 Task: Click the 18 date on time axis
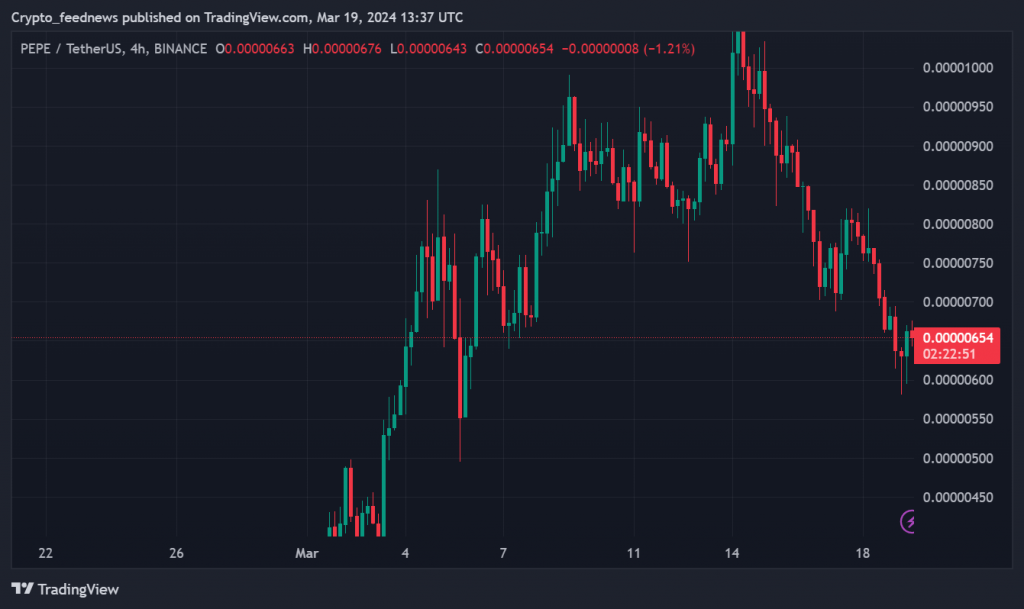coord(864,553)
